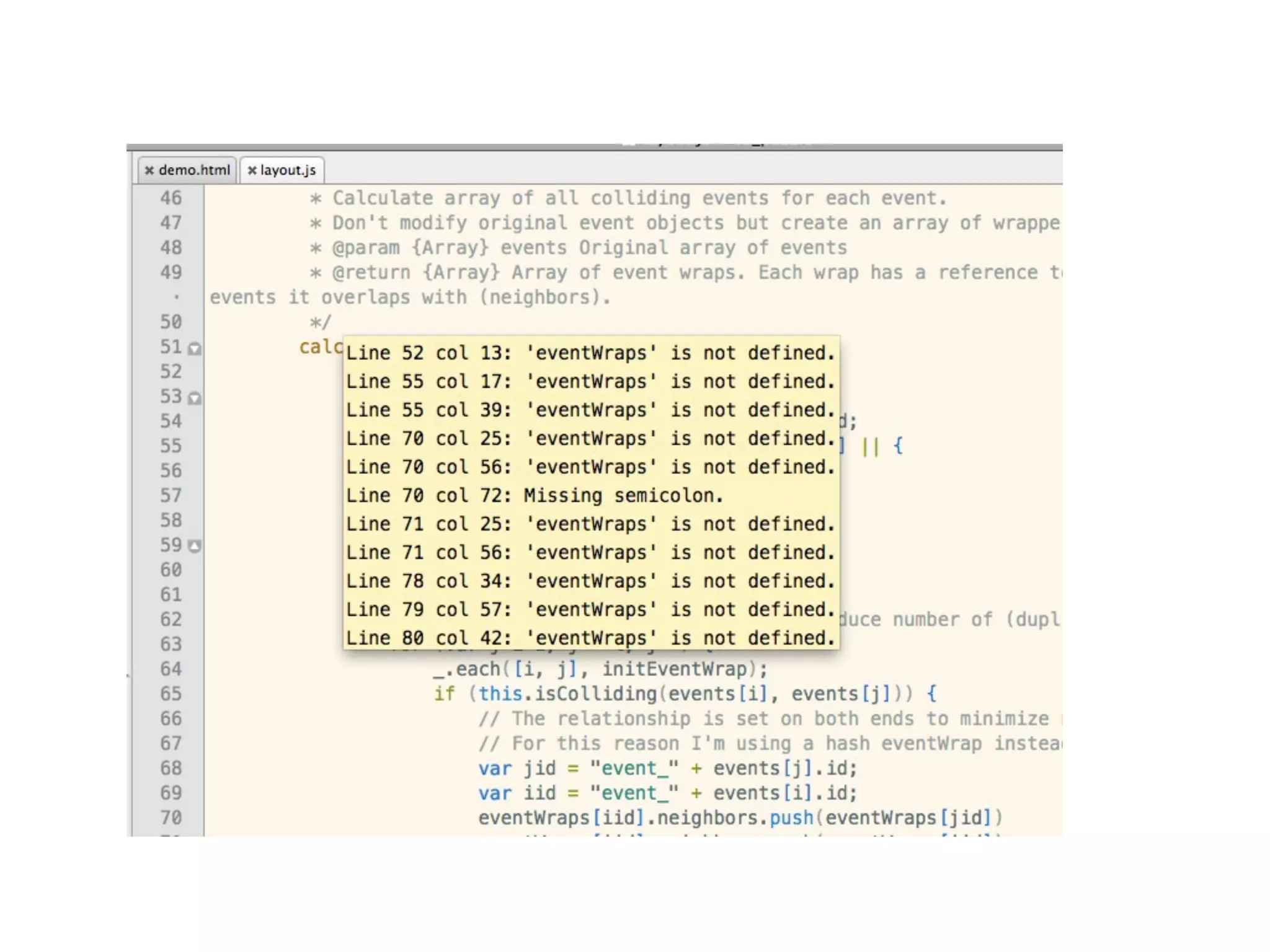Click line number 64 in the gutter
Image resolution: width=1270 pixels, height=952 pixels.
(x=171, y=669)
